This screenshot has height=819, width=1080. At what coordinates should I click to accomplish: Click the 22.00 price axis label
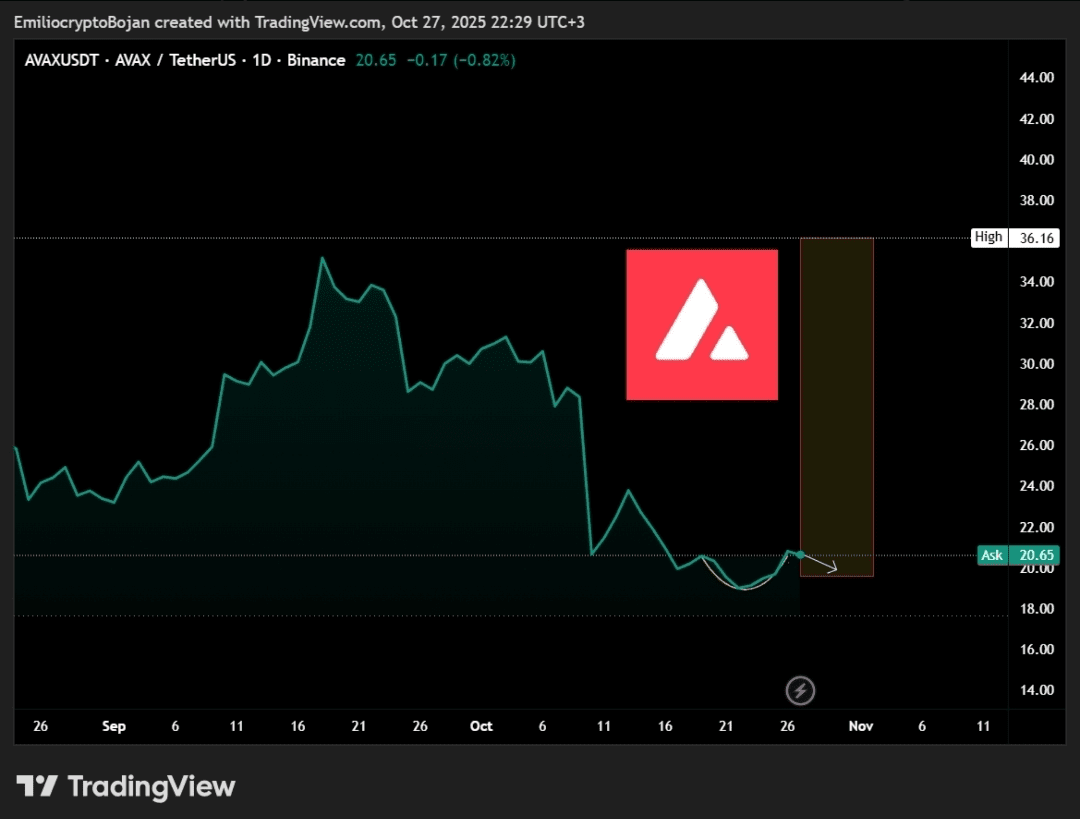1037,527
